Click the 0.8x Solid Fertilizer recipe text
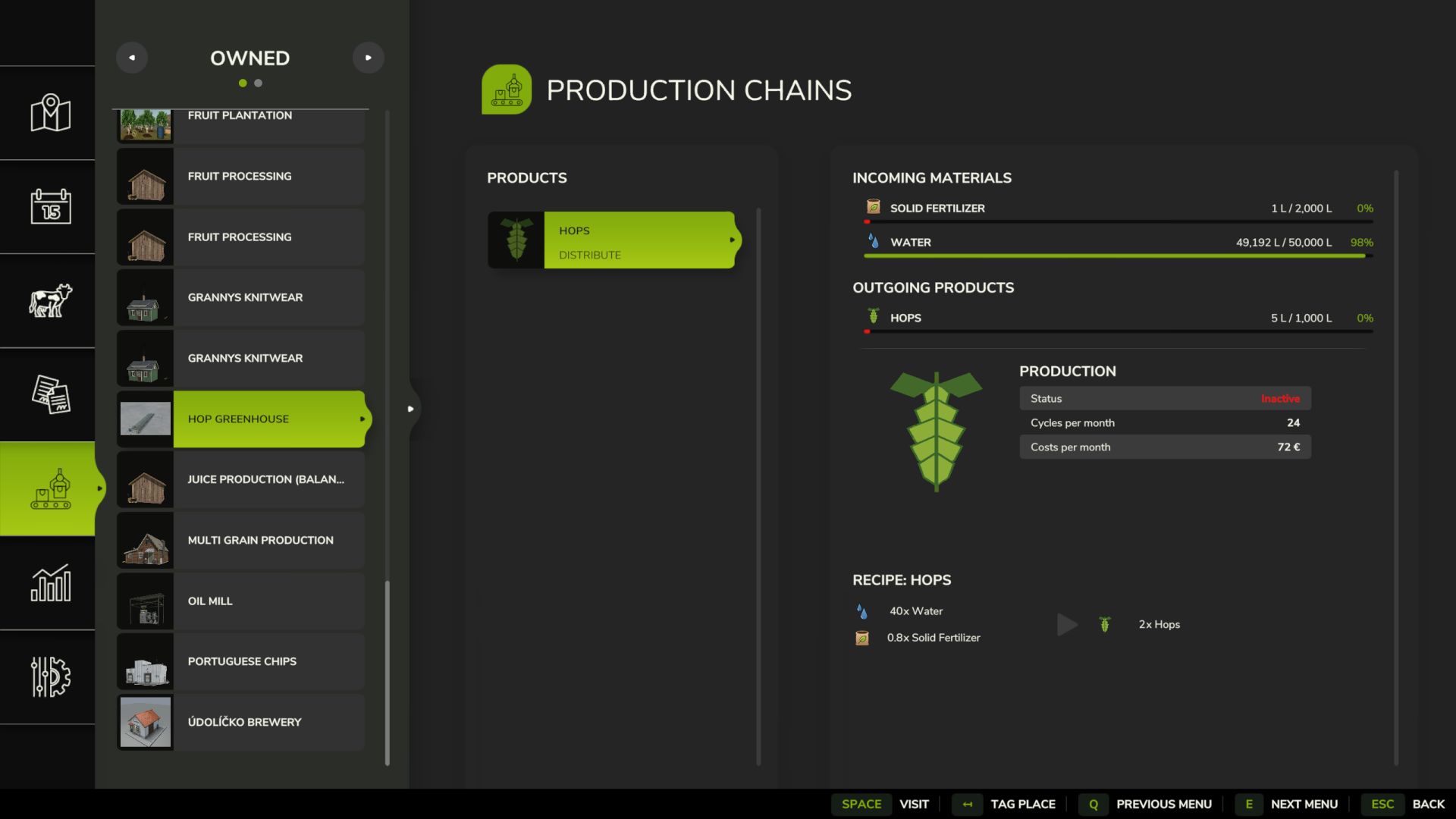Screen dimensions: 1456x819 (934, 638)
